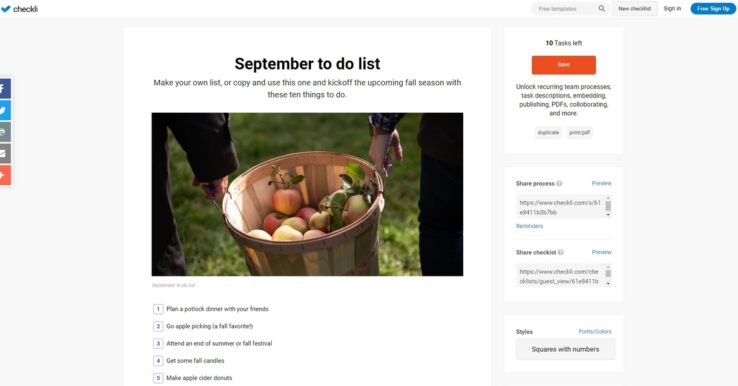The height and width of the screenshot is (386, 738).
Task: Click help icon beside Share checklist
Action: point(561,252)
